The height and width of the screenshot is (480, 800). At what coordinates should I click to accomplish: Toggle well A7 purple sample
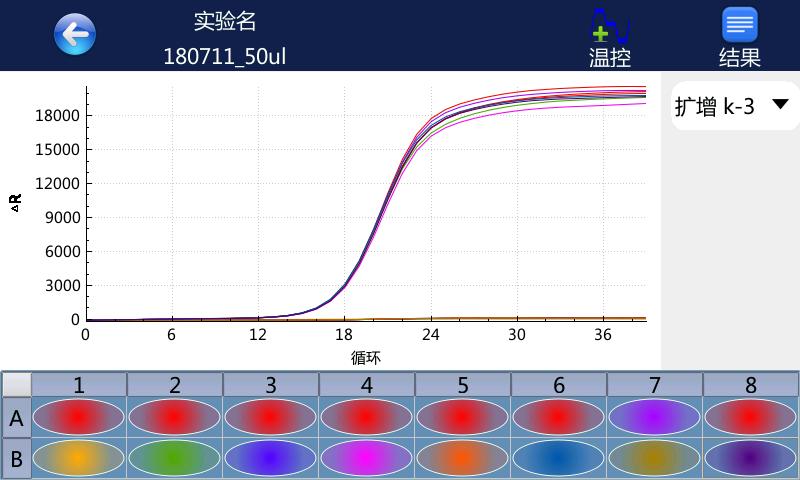coord(654,418)
